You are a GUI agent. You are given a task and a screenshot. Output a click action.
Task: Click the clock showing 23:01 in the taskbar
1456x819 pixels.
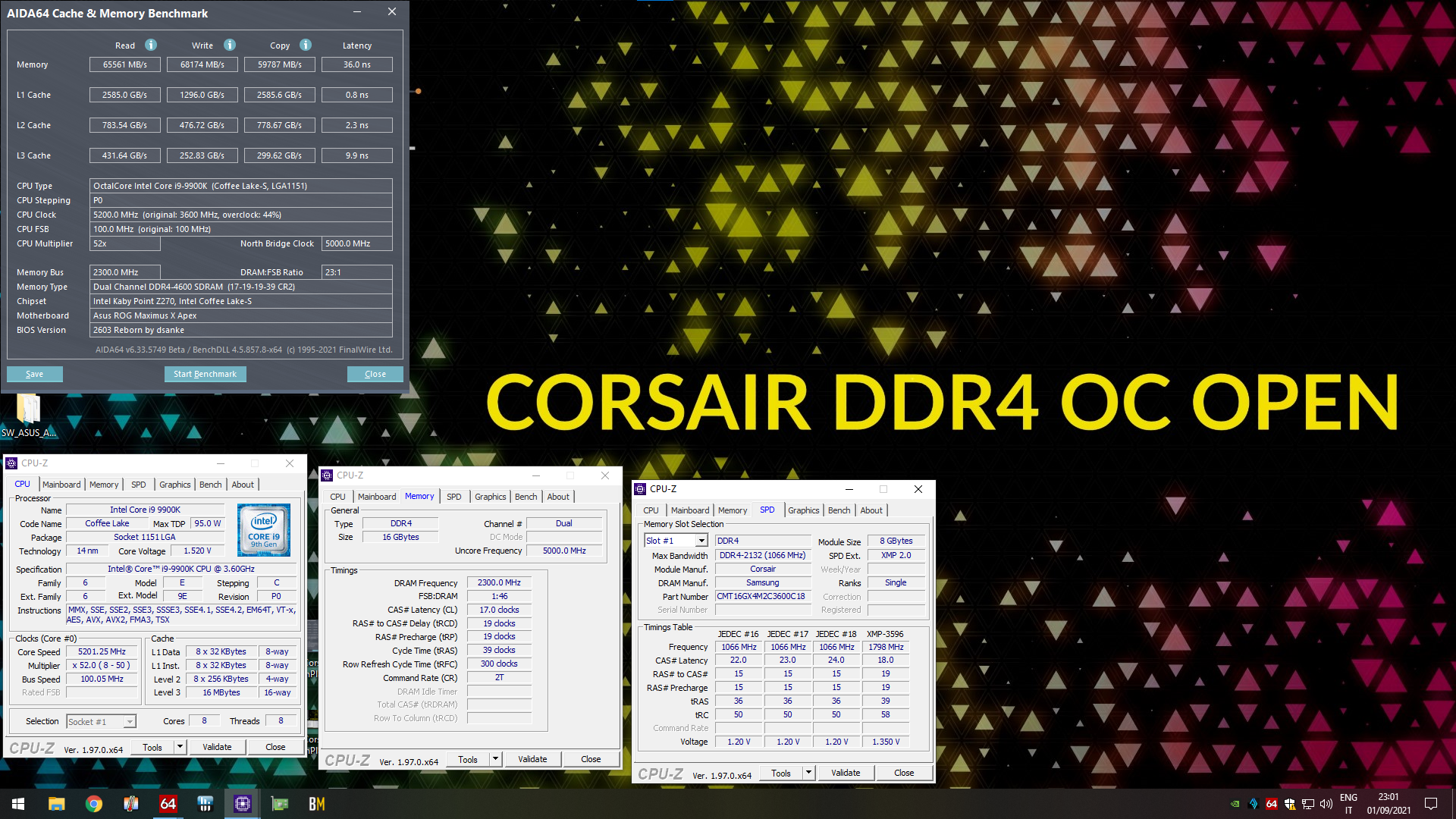tap(1389, 797)
